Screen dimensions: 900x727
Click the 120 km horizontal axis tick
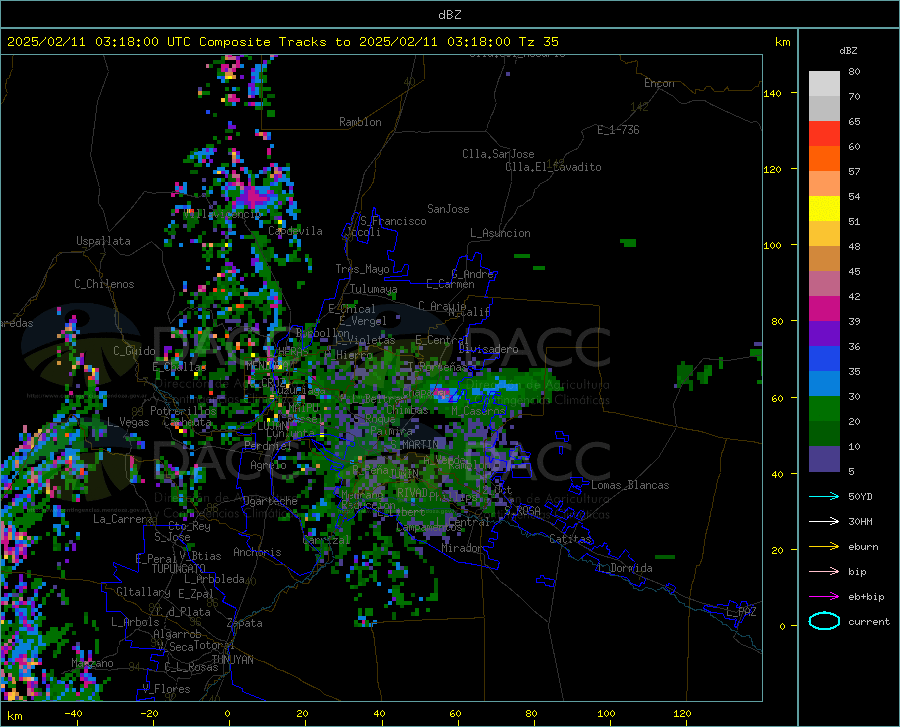[682, 713]
